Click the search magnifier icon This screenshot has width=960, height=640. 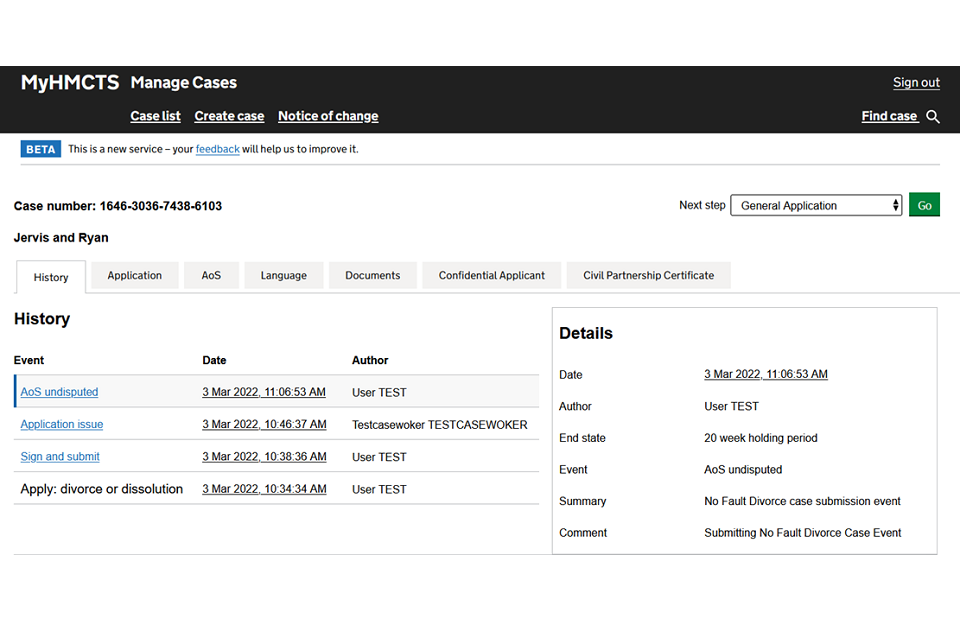tap(933, 117)
